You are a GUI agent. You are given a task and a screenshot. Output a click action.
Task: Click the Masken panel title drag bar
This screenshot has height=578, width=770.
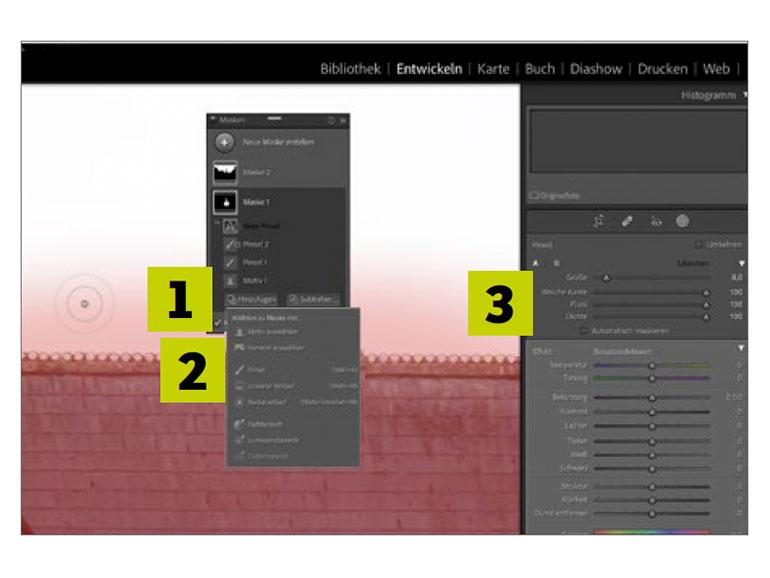tap(275, 118)
